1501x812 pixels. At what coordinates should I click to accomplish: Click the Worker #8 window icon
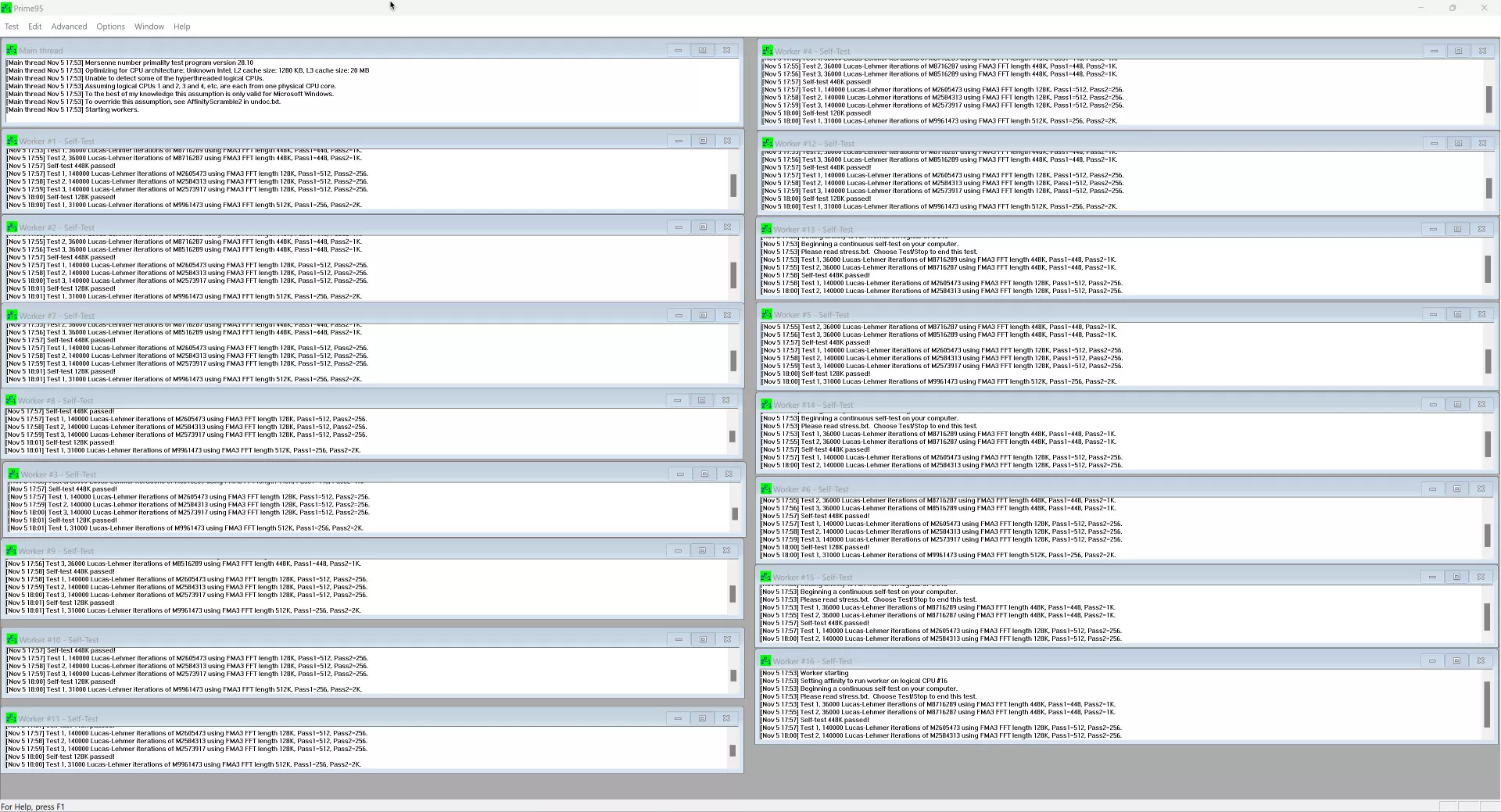[11, 400]
